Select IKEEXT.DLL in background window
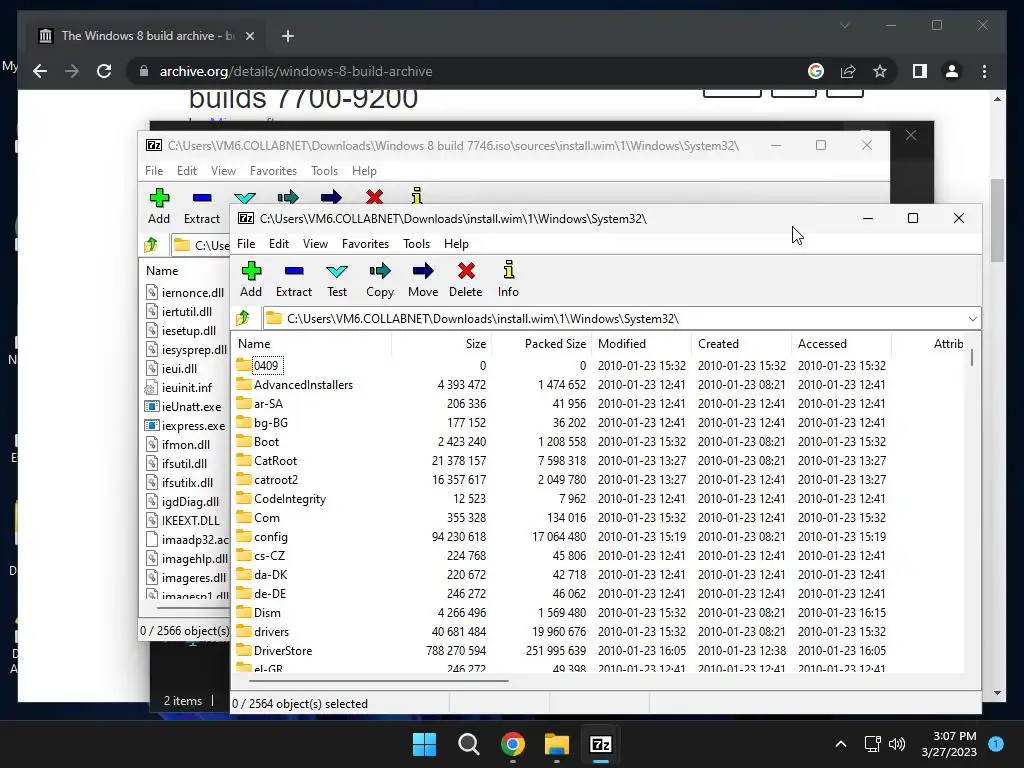Viewport: 1024px width, 768px height. 191,520
